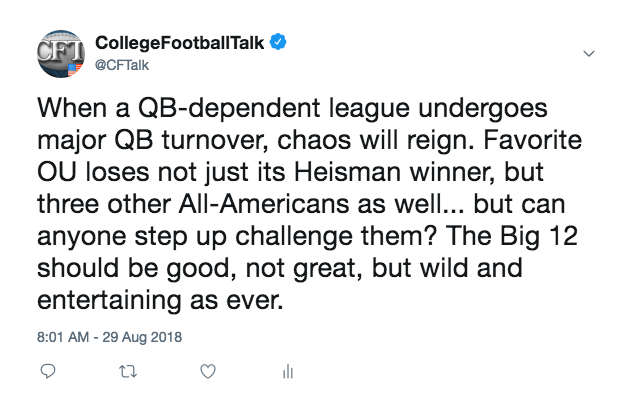Click the 29 Aug 2018 date
Viewport: 635px width, 406px height.
click(142, 337)
